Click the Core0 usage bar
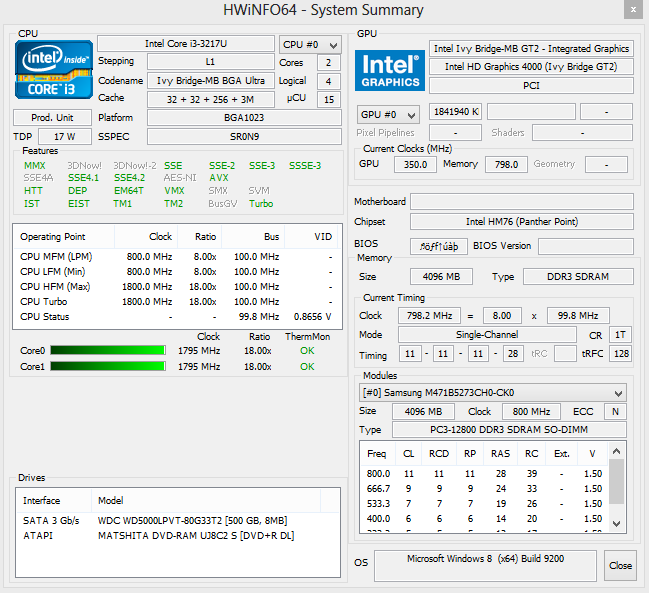The width and height of the screenshot is (649, 593). coord(108,351)
